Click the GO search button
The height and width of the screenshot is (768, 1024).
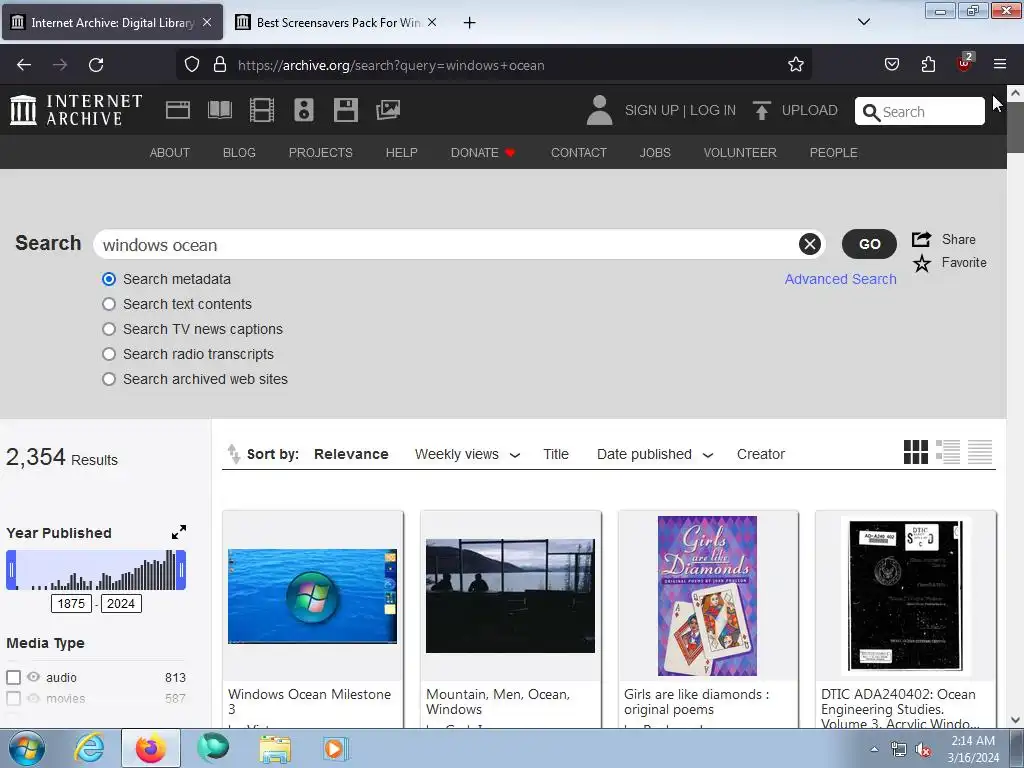[x=869, y=244]
